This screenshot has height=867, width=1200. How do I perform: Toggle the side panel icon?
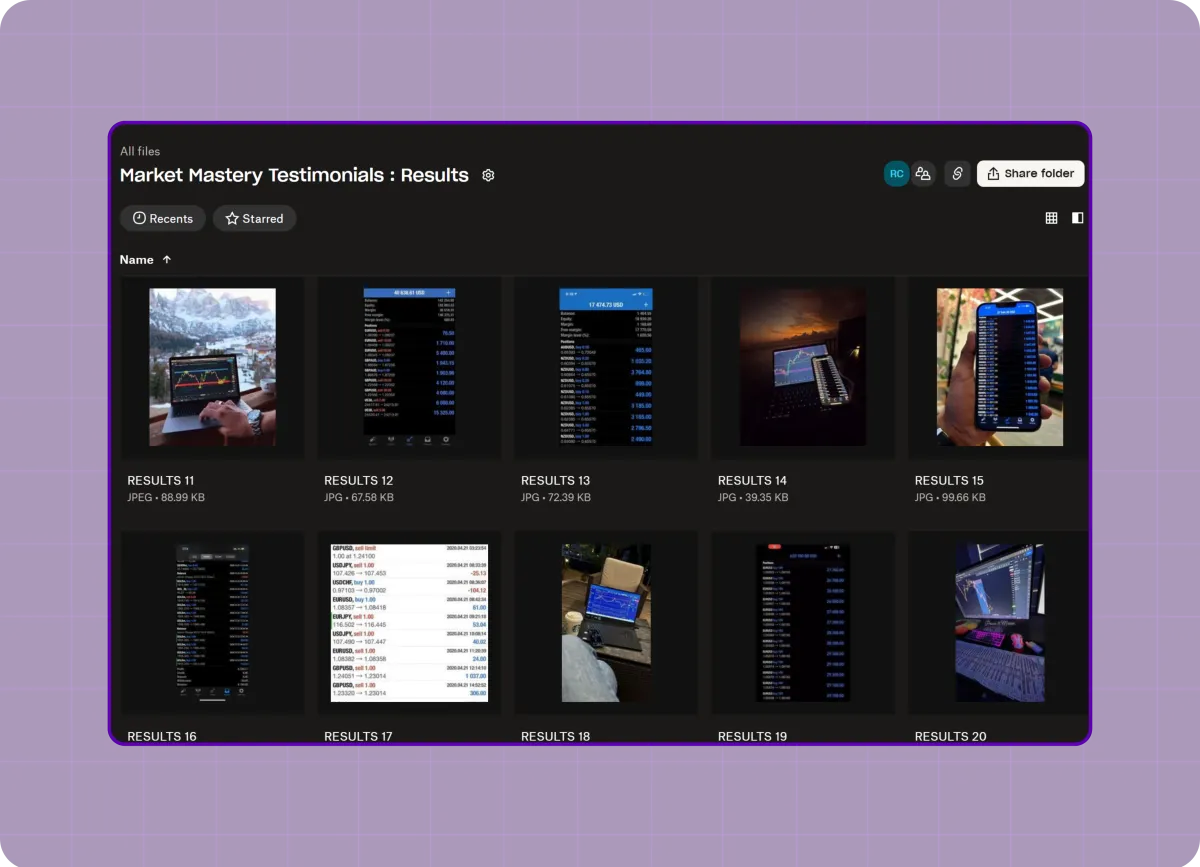(x=1077, y=218)
